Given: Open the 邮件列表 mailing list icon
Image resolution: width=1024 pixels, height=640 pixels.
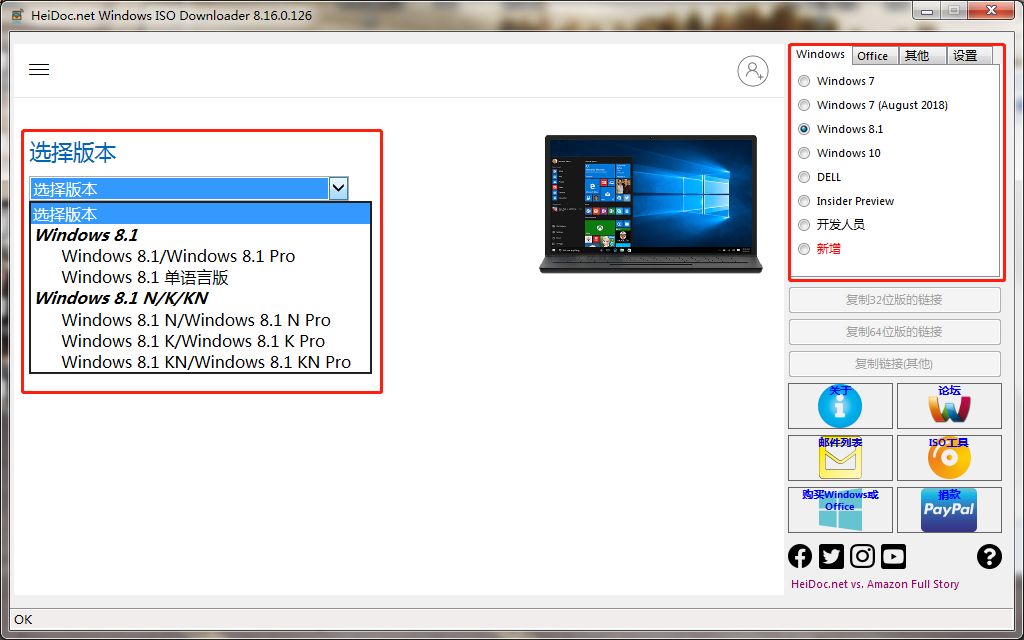Looking at the screenshot, I should coord(840,458).
